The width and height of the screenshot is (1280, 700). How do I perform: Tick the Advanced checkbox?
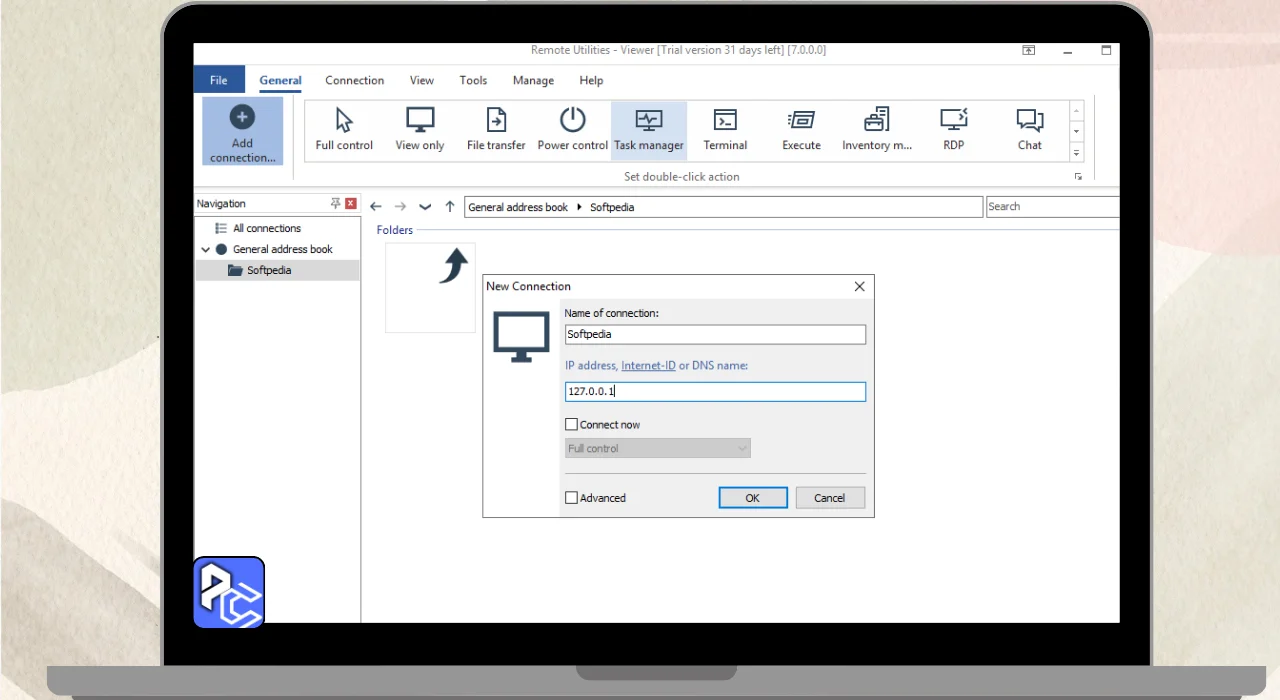point(572,498)
